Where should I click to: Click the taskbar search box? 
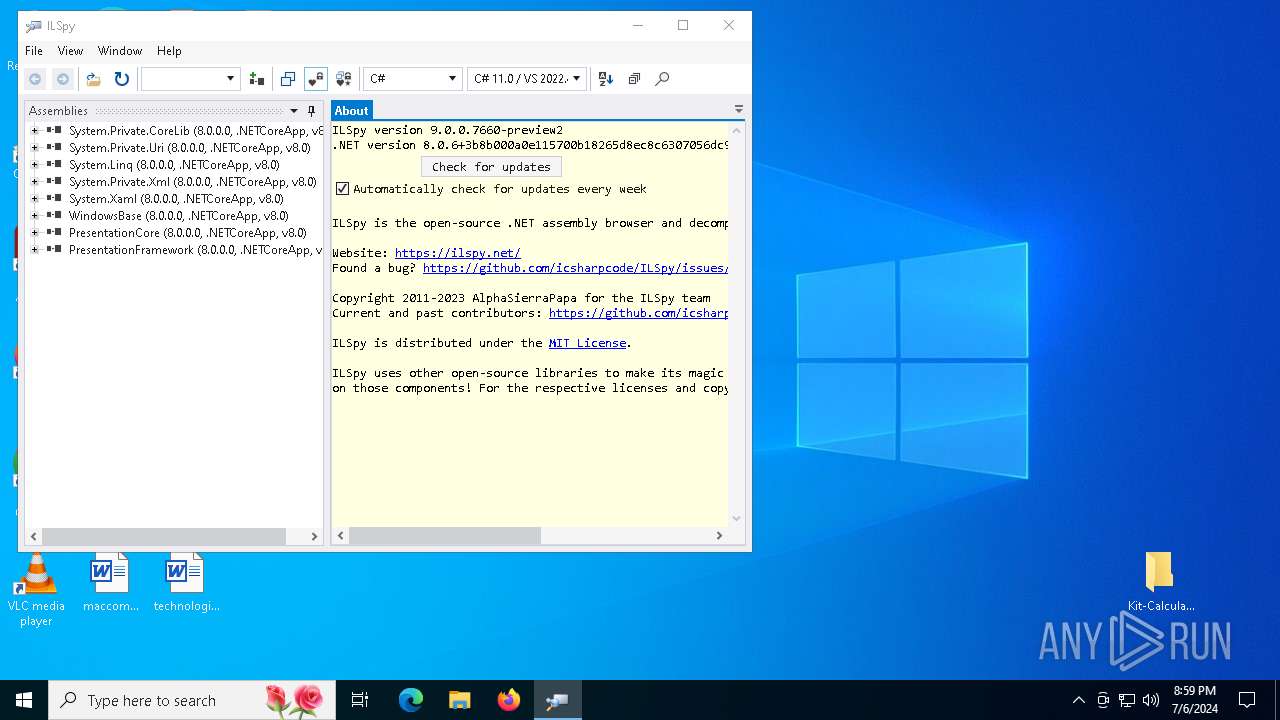pyautogui.click(x=192, y=700)
